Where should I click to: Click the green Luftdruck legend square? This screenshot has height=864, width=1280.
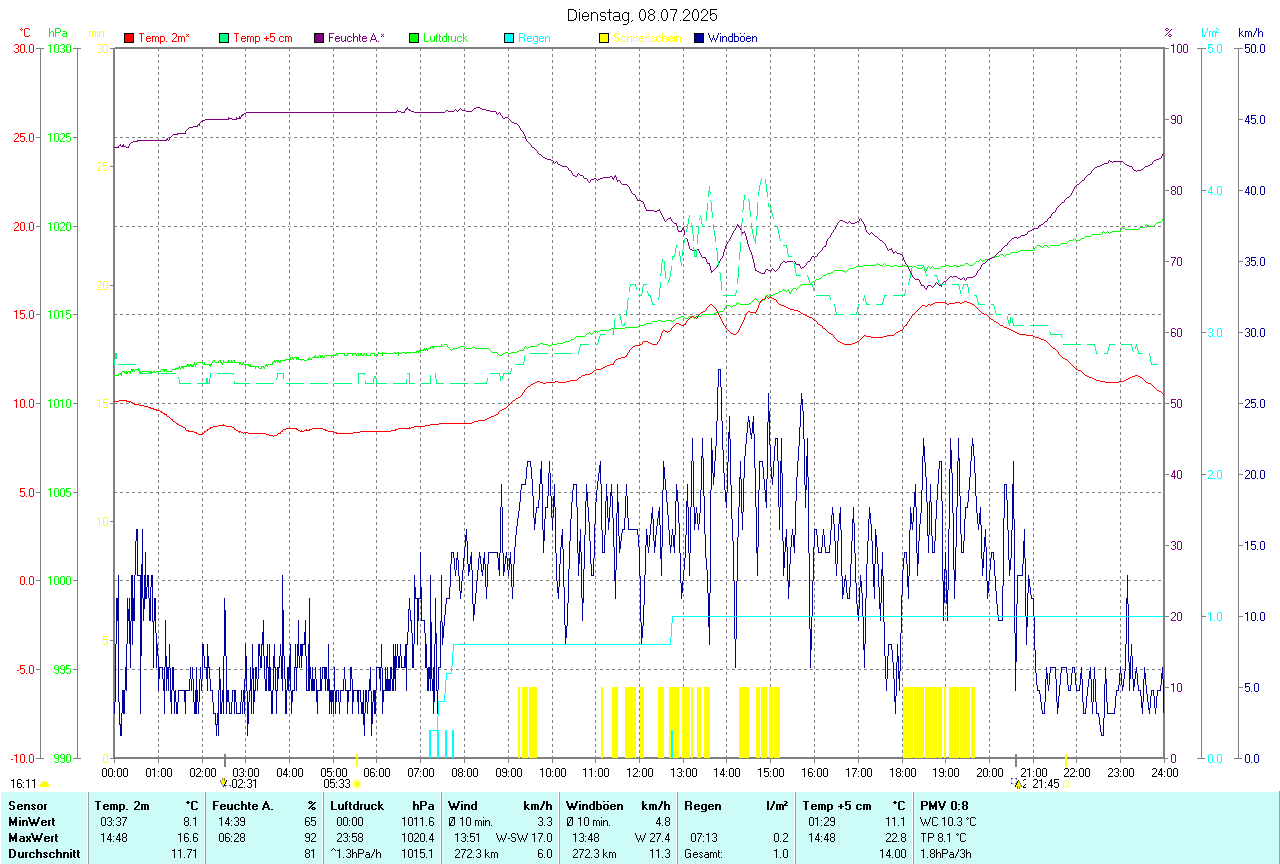coord(415,38)
